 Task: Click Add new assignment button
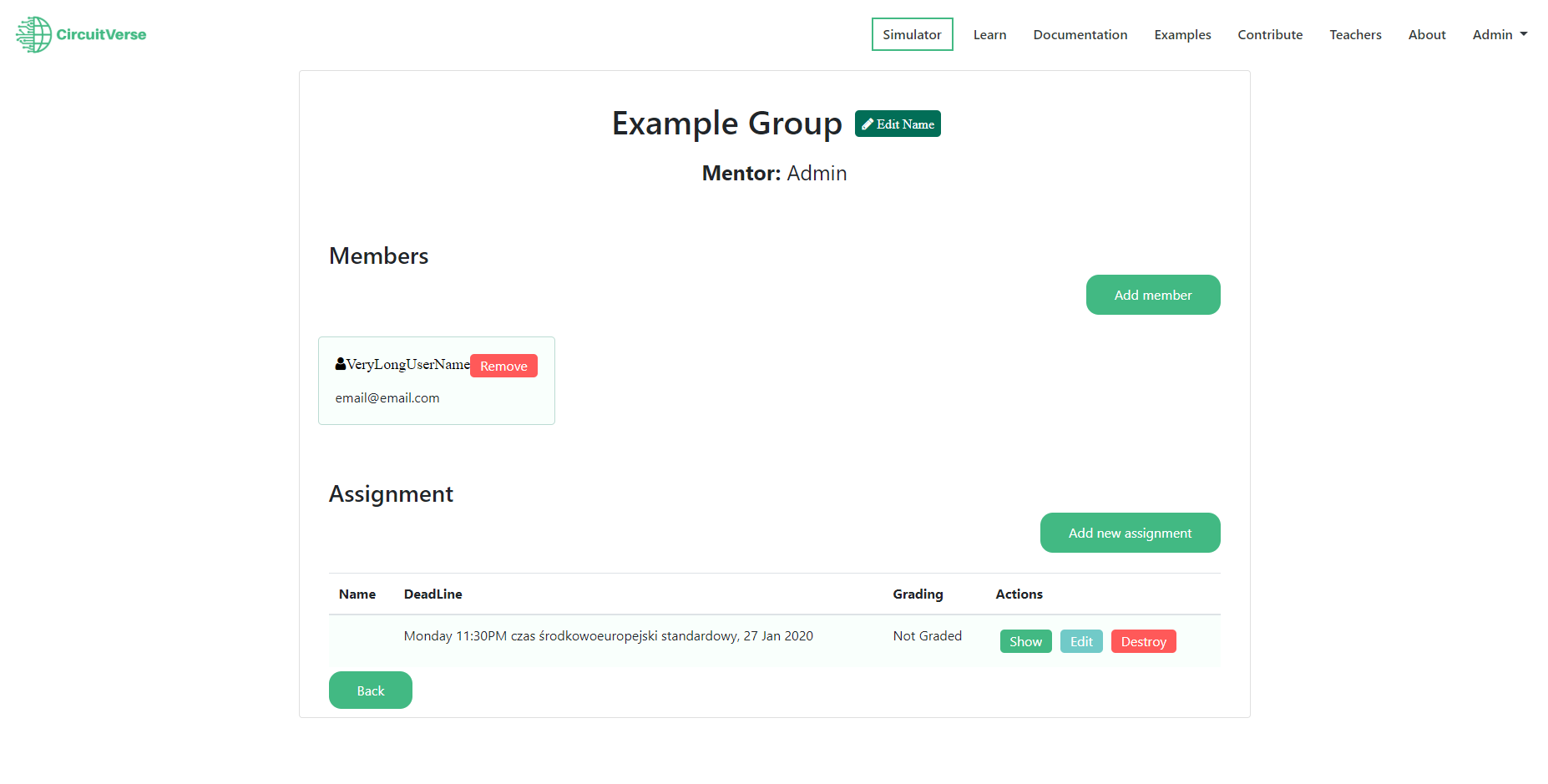[x=1130, y=533]
